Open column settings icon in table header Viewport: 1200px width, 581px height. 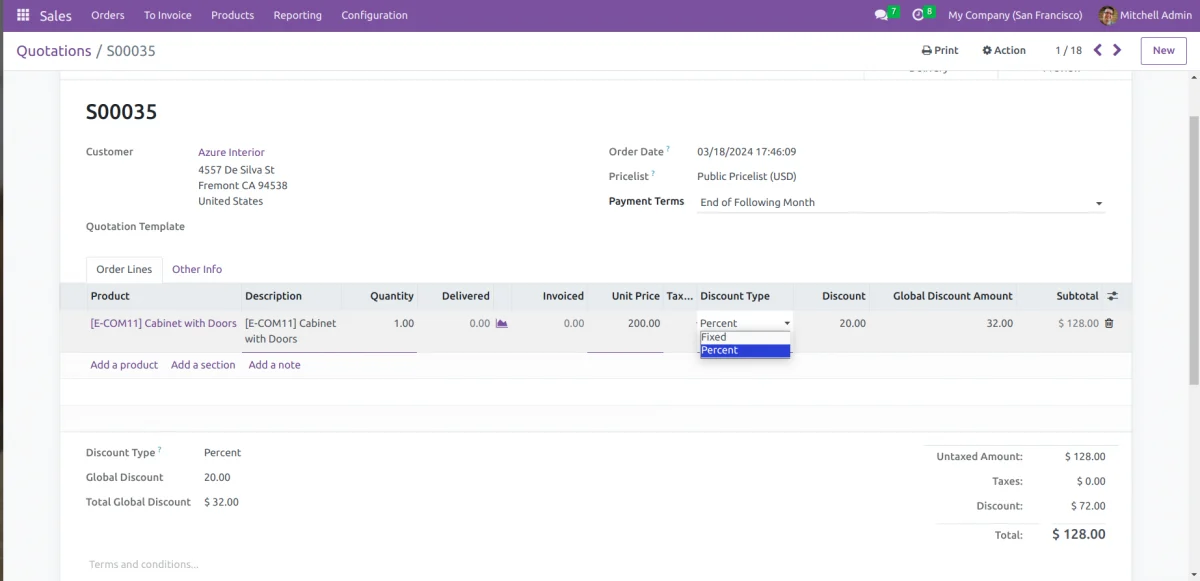point(1112,296)
